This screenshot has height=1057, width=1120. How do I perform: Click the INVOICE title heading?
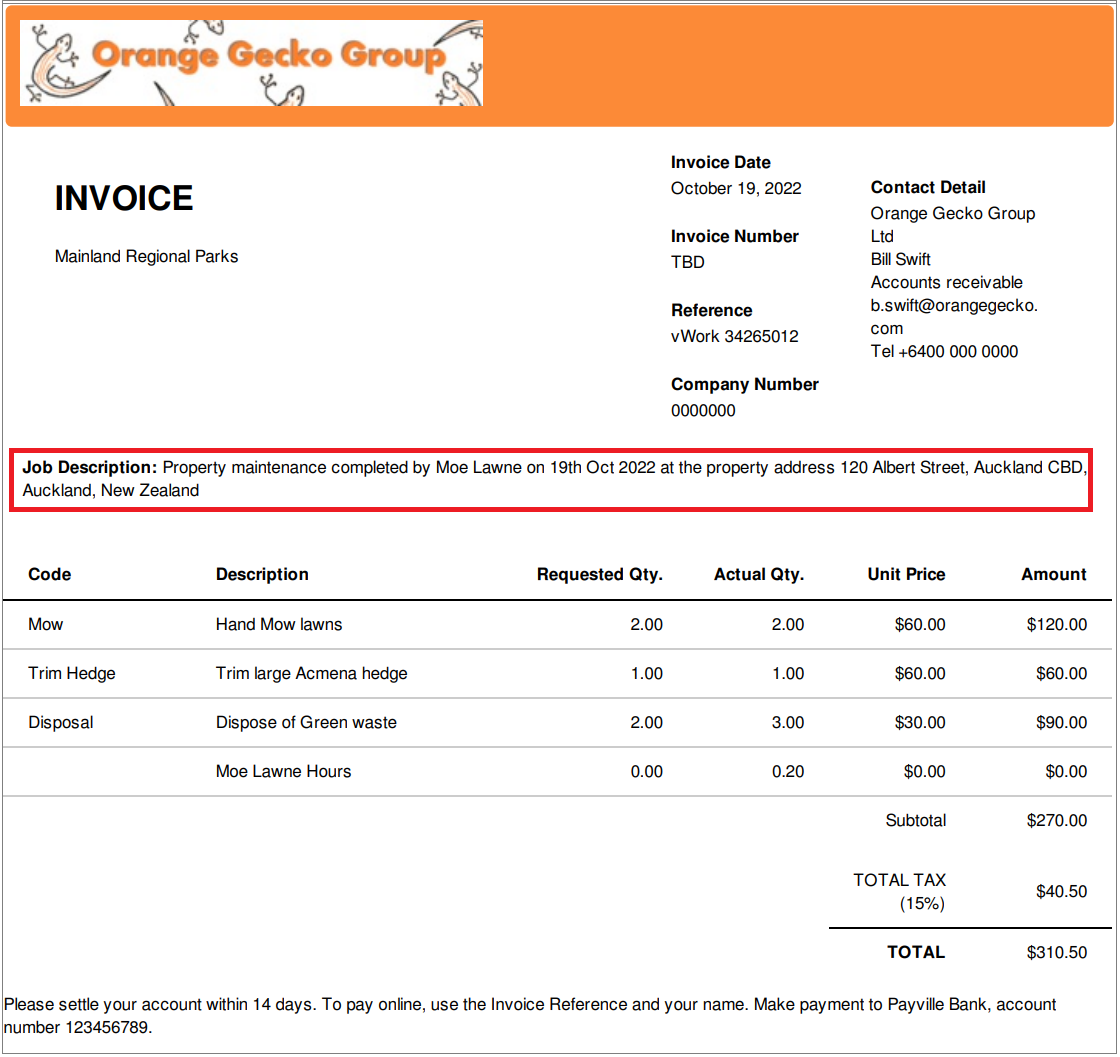coord(123,197)
